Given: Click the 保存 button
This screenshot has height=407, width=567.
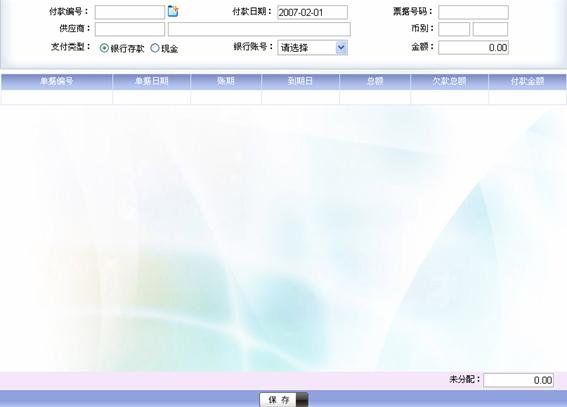Looking at the screenshot, I should pos(284,400).
